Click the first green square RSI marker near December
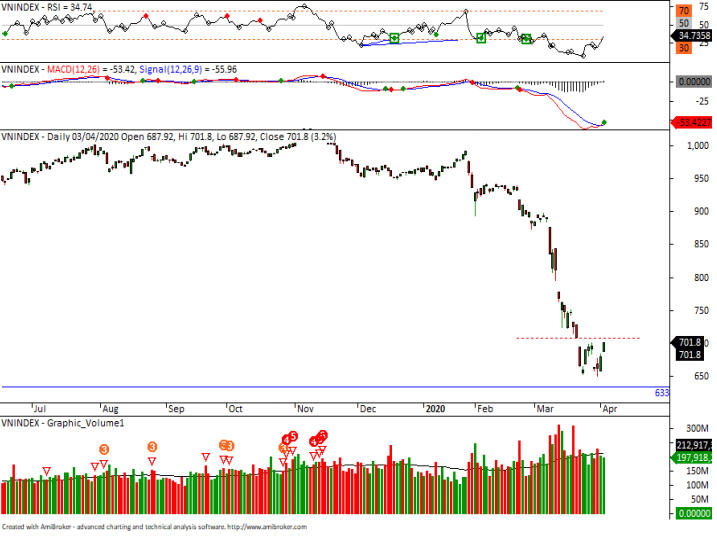 click(x=394, y=38)
